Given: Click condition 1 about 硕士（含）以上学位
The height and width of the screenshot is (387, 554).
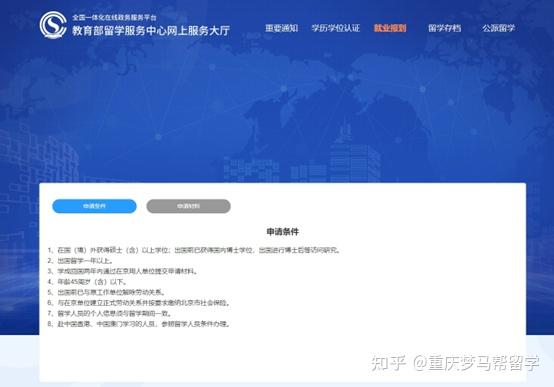Looking at the screenshot, I should [x=194, y=250].
